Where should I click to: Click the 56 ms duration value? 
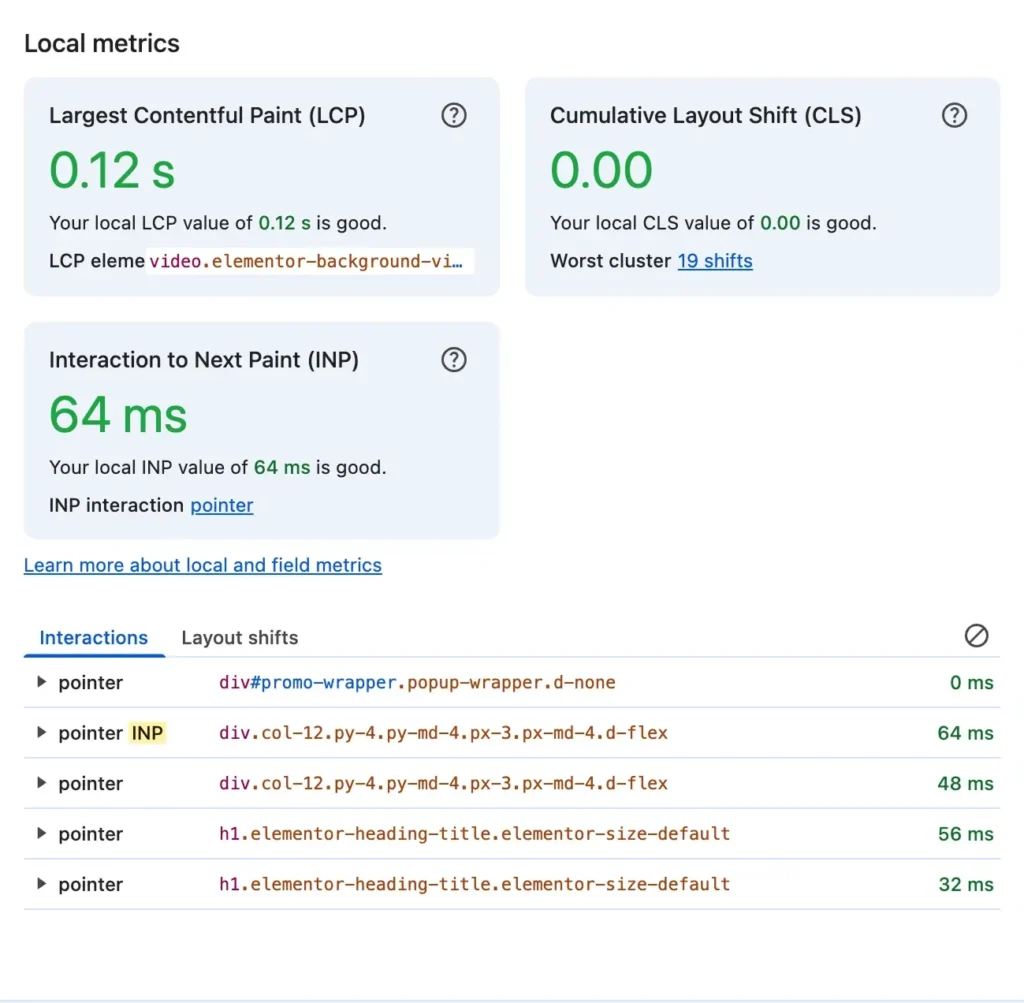point(965,833)
